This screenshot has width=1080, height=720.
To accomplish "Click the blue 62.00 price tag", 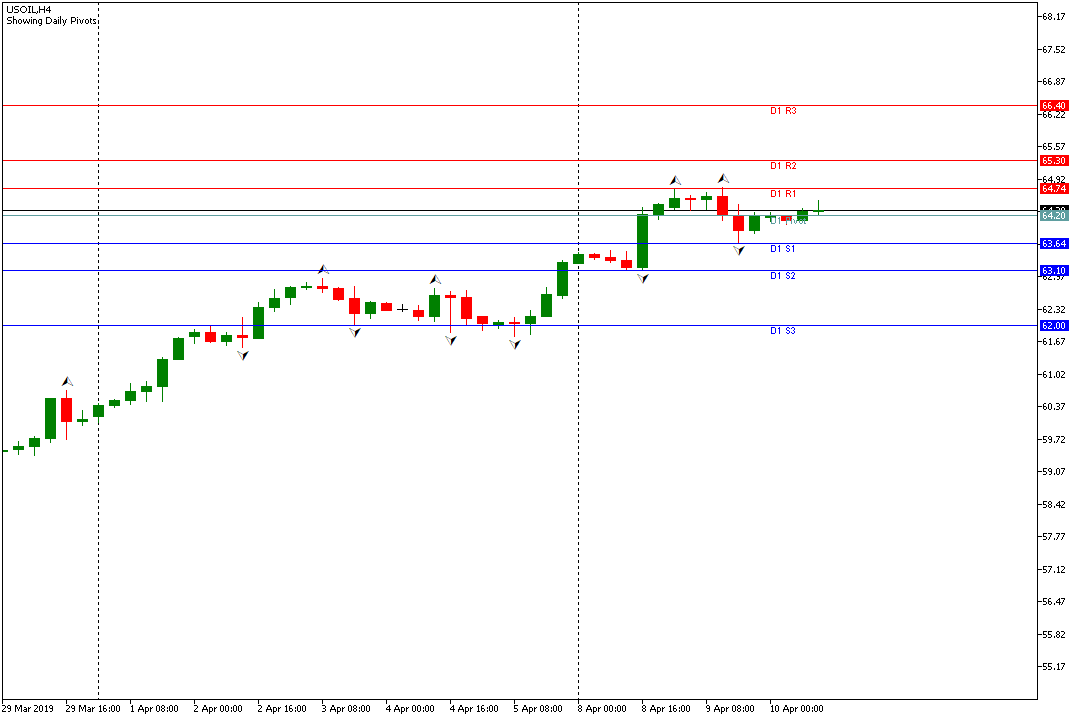I will point(1053,325).
